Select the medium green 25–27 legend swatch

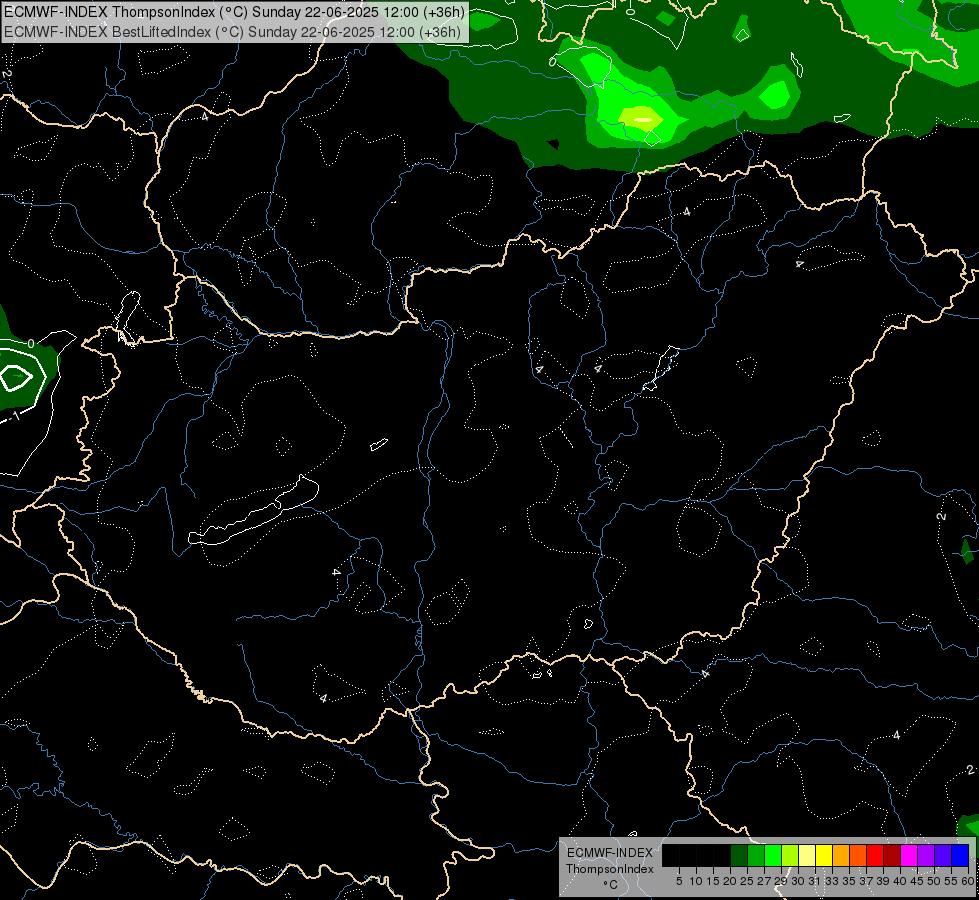pos(755,855)
